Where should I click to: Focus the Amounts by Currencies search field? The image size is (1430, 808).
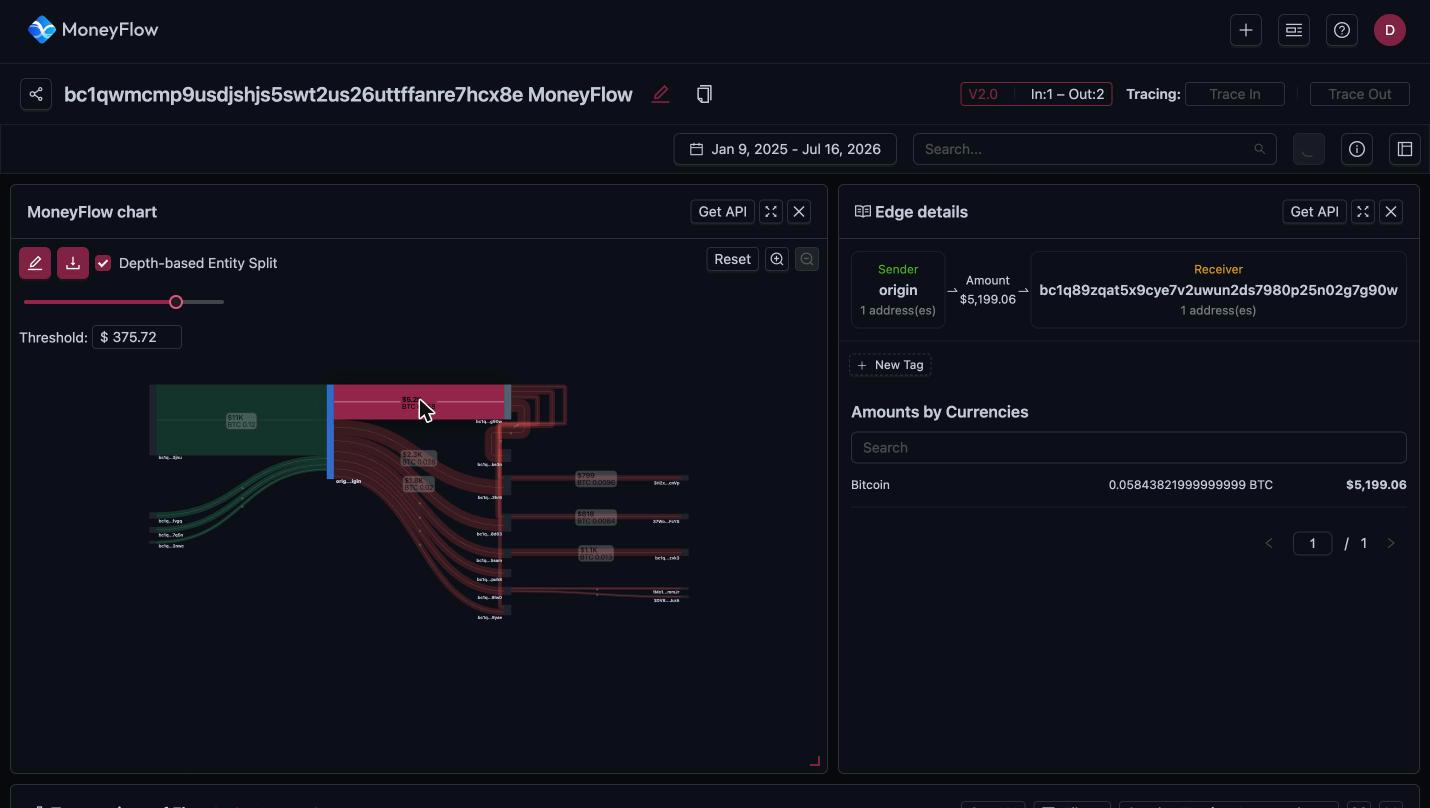click(1129, 448)
